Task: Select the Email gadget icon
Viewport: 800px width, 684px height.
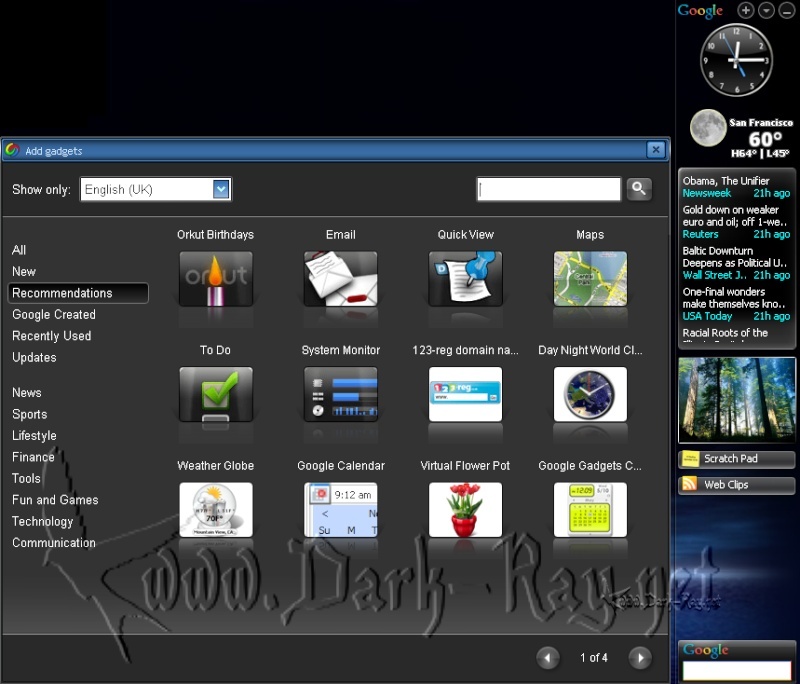Action: pyautogui.click(x=340, y=278)
